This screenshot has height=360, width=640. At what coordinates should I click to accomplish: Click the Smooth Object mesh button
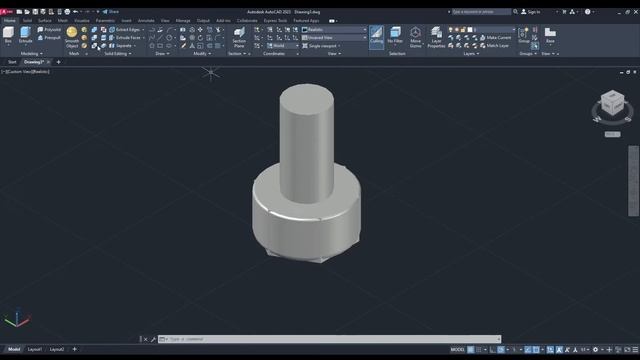point(72,38)
